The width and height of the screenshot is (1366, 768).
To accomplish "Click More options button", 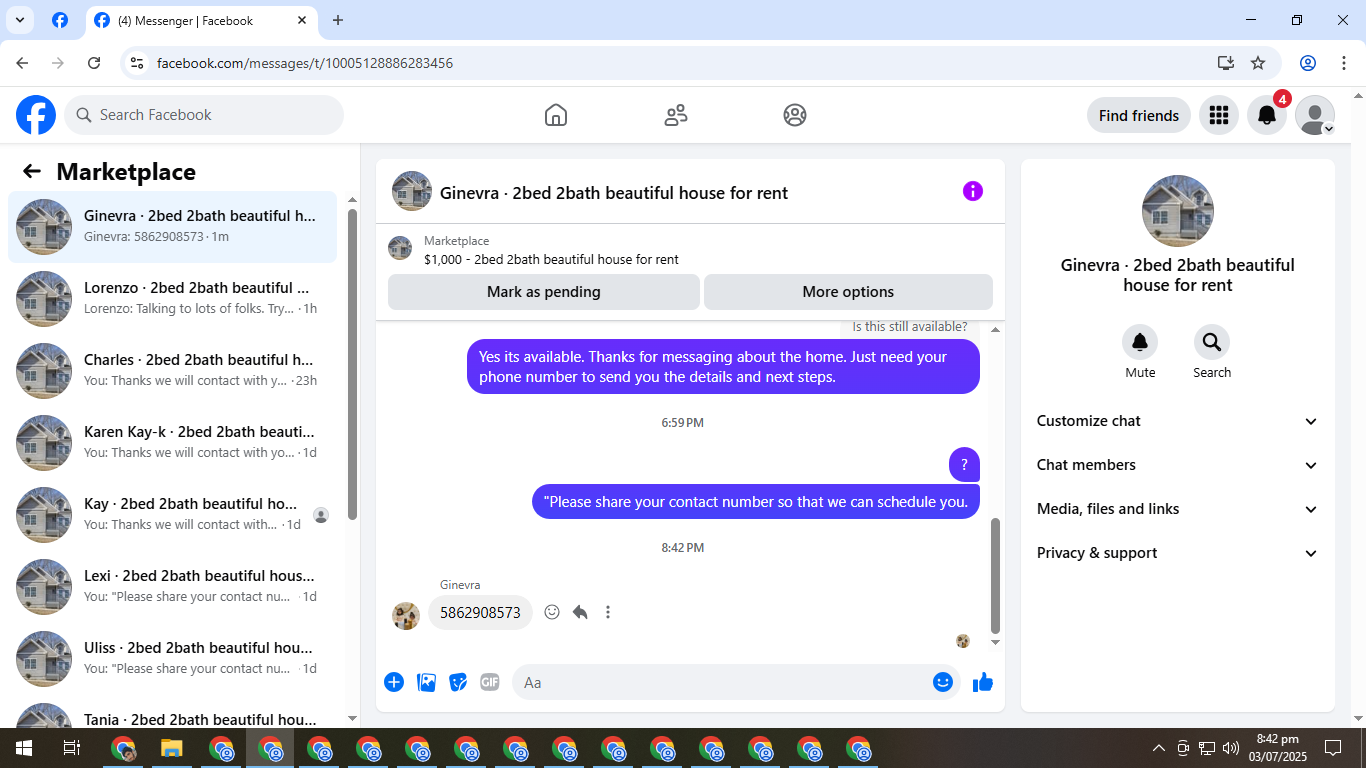I will pos(848,292).
